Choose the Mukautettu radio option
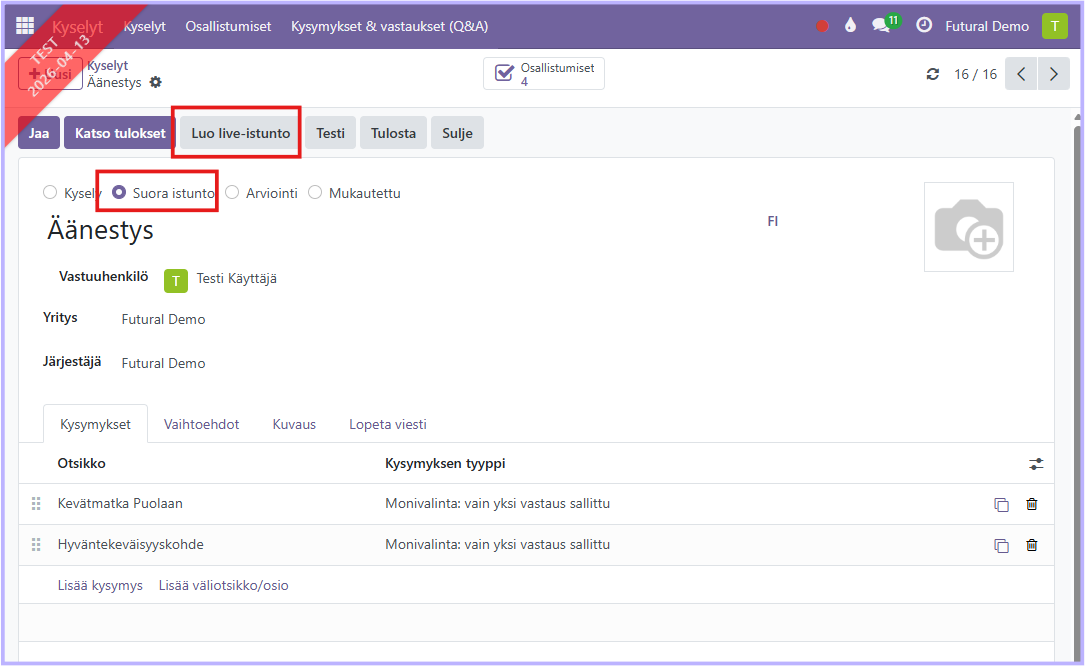This screenshot has height=666, width=1085. coord(315,193)
